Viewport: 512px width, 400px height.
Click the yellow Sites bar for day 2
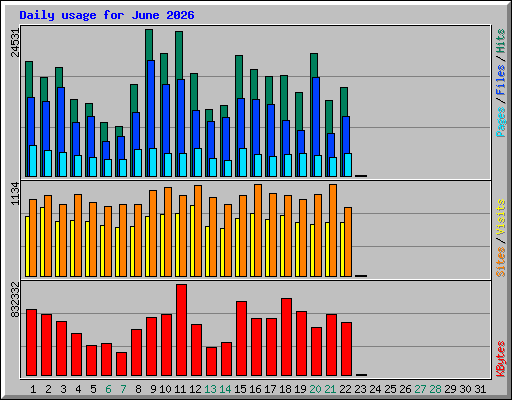42,242
